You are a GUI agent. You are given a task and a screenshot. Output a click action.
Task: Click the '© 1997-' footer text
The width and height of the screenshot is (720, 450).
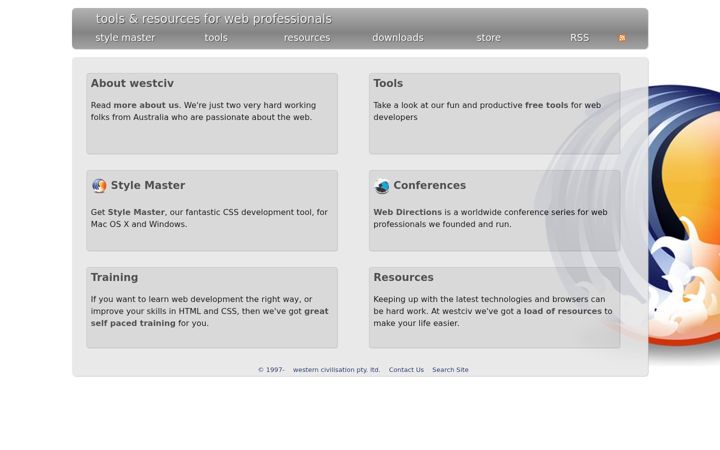(x=271, y=370)
